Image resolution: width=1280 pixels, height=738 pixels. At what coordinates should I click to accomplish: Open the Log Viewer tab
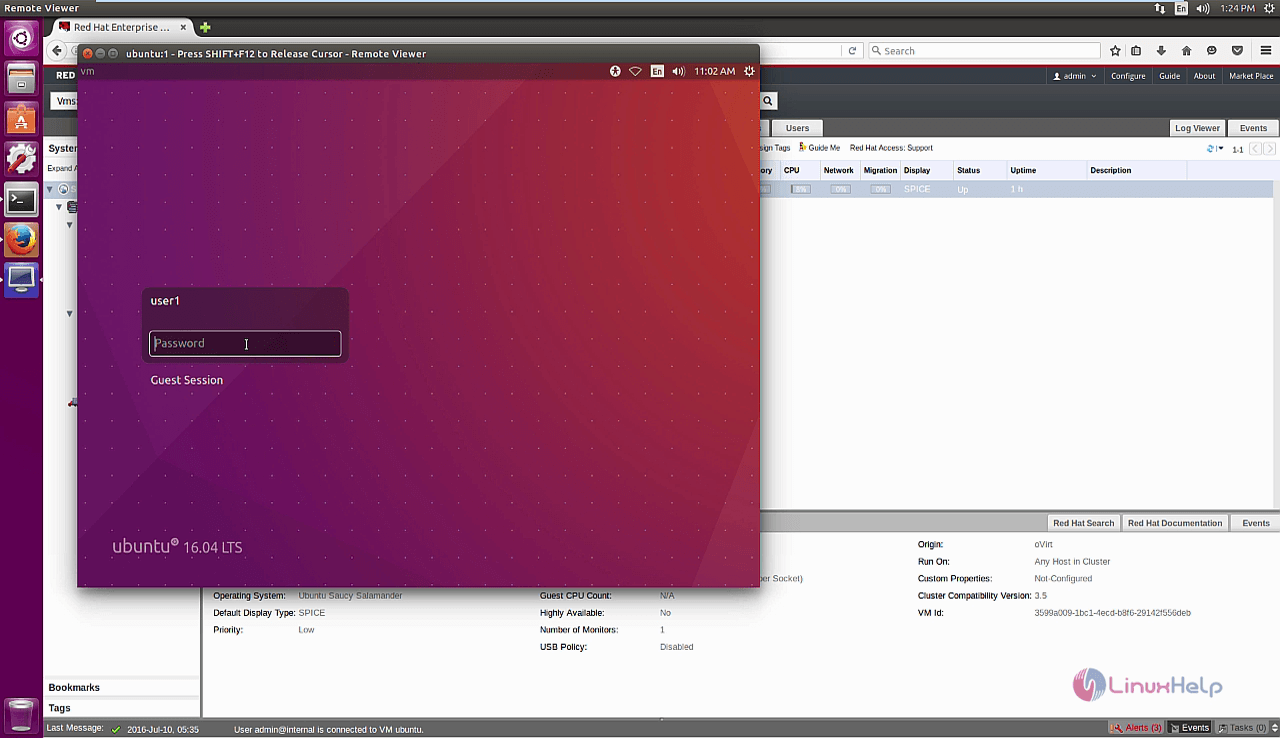[1197, 128]
